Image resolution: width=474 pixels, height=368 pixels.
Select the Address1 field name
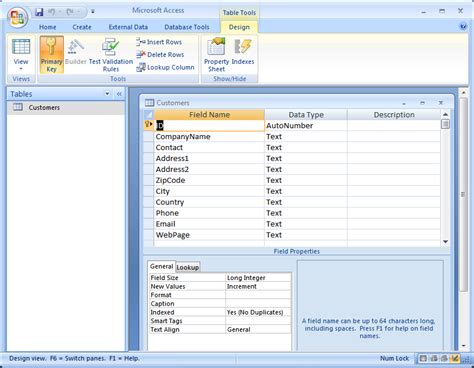point(209,158)
